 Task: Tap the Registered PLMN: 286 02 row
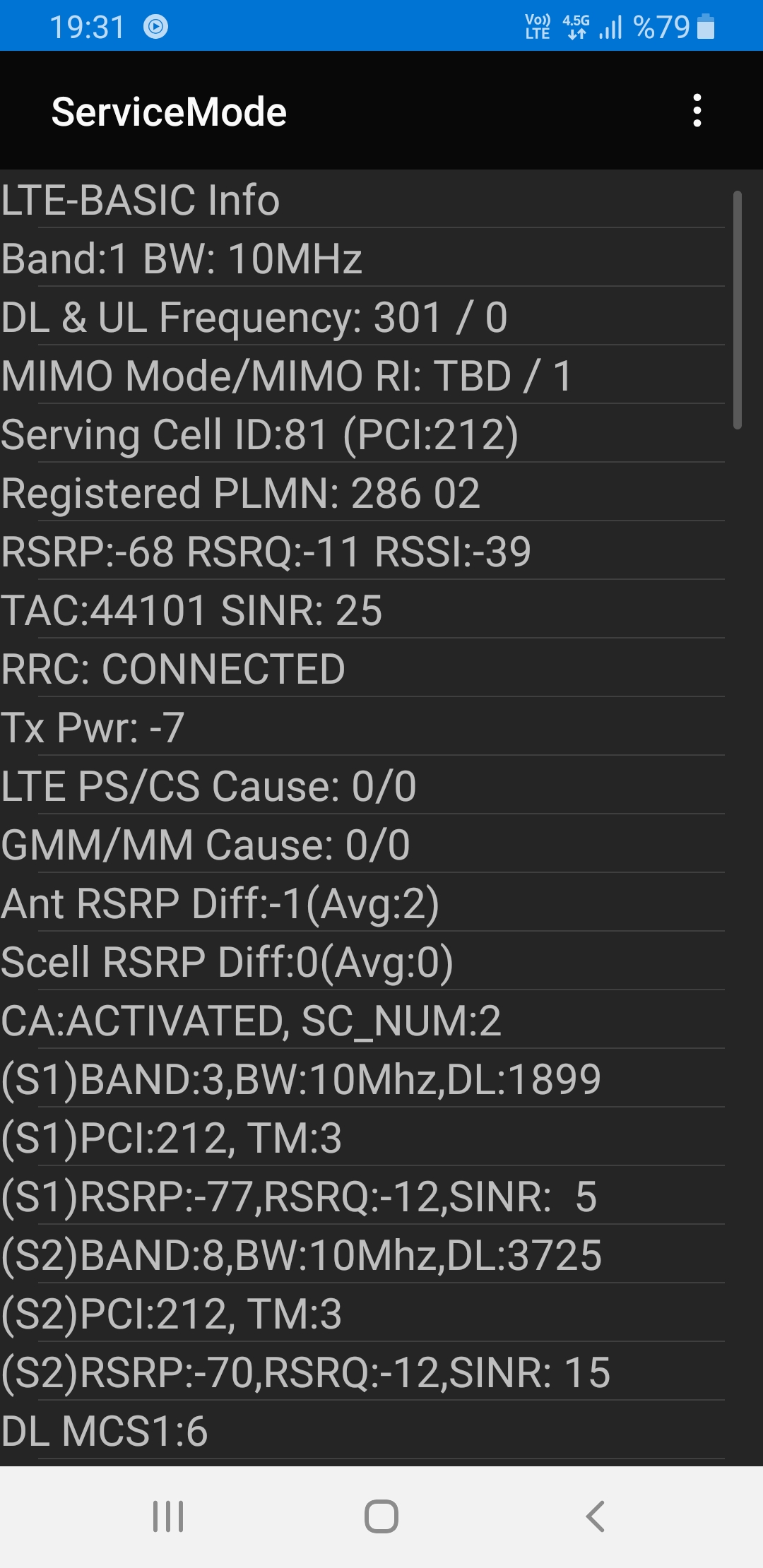(x=362, y=492)
